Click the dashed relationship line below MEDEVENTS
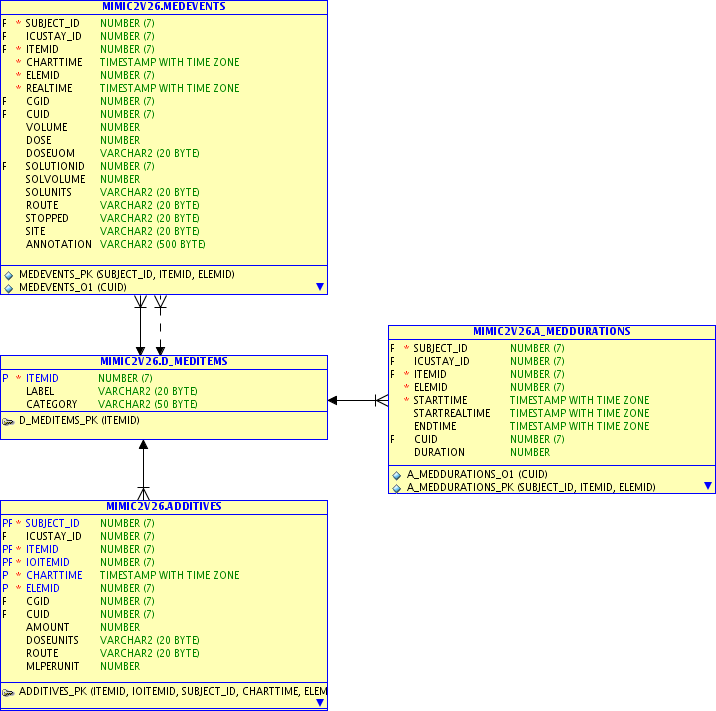The height and width of the screenshot is (711, 716). pos(160,325)
